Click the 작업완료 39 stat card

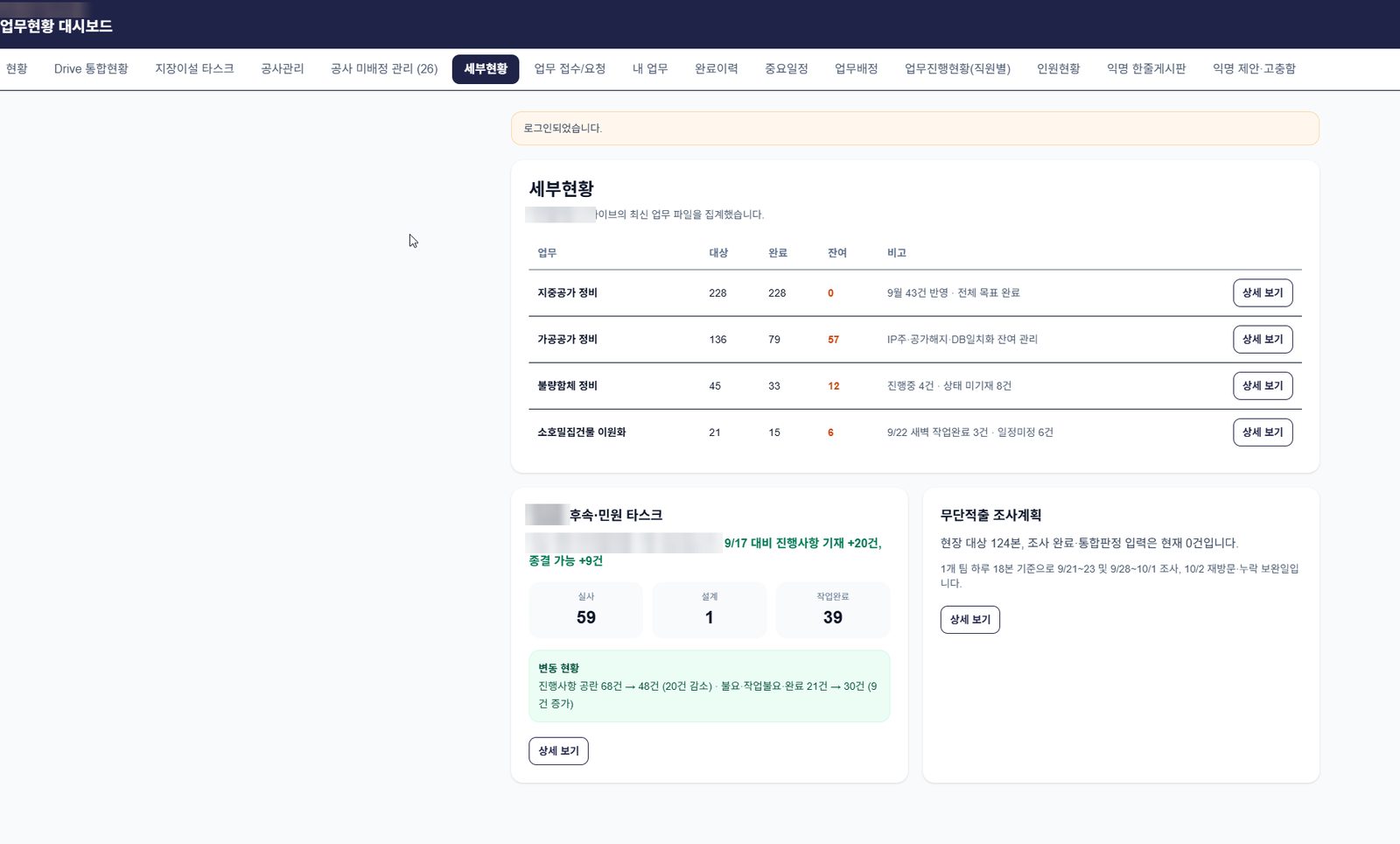(832, 609)
